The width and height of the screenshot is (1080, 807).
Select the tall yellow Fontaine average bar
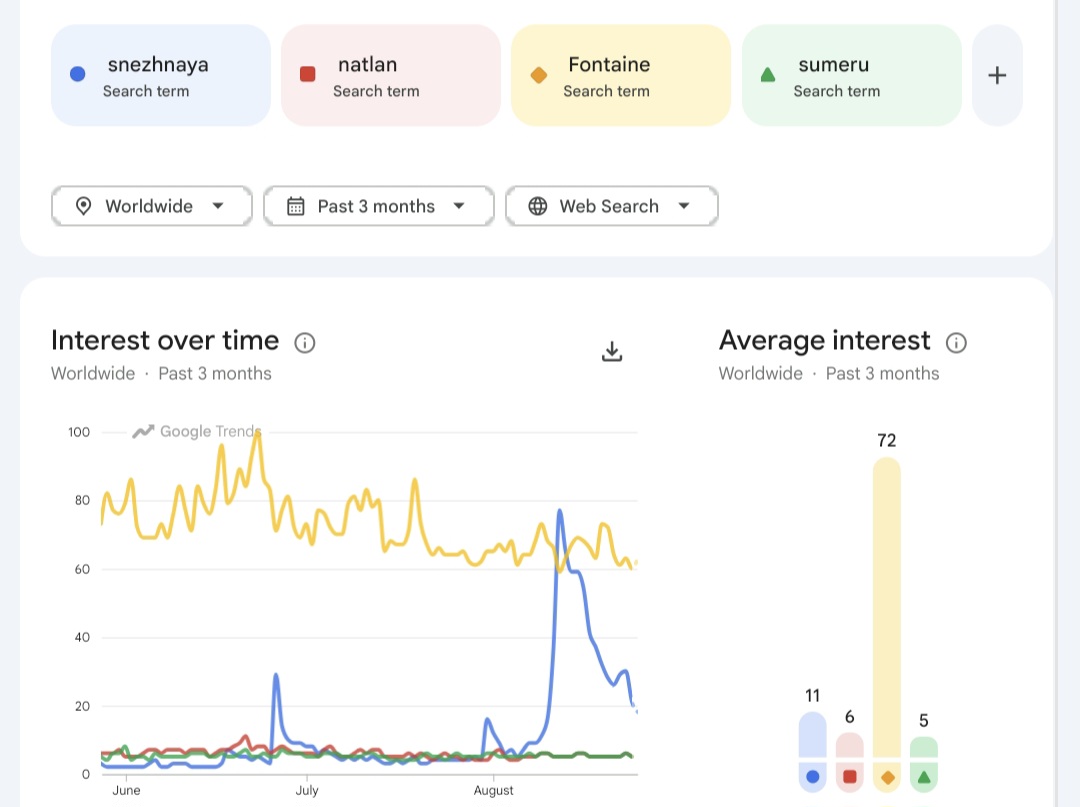(x=887, y=608)
